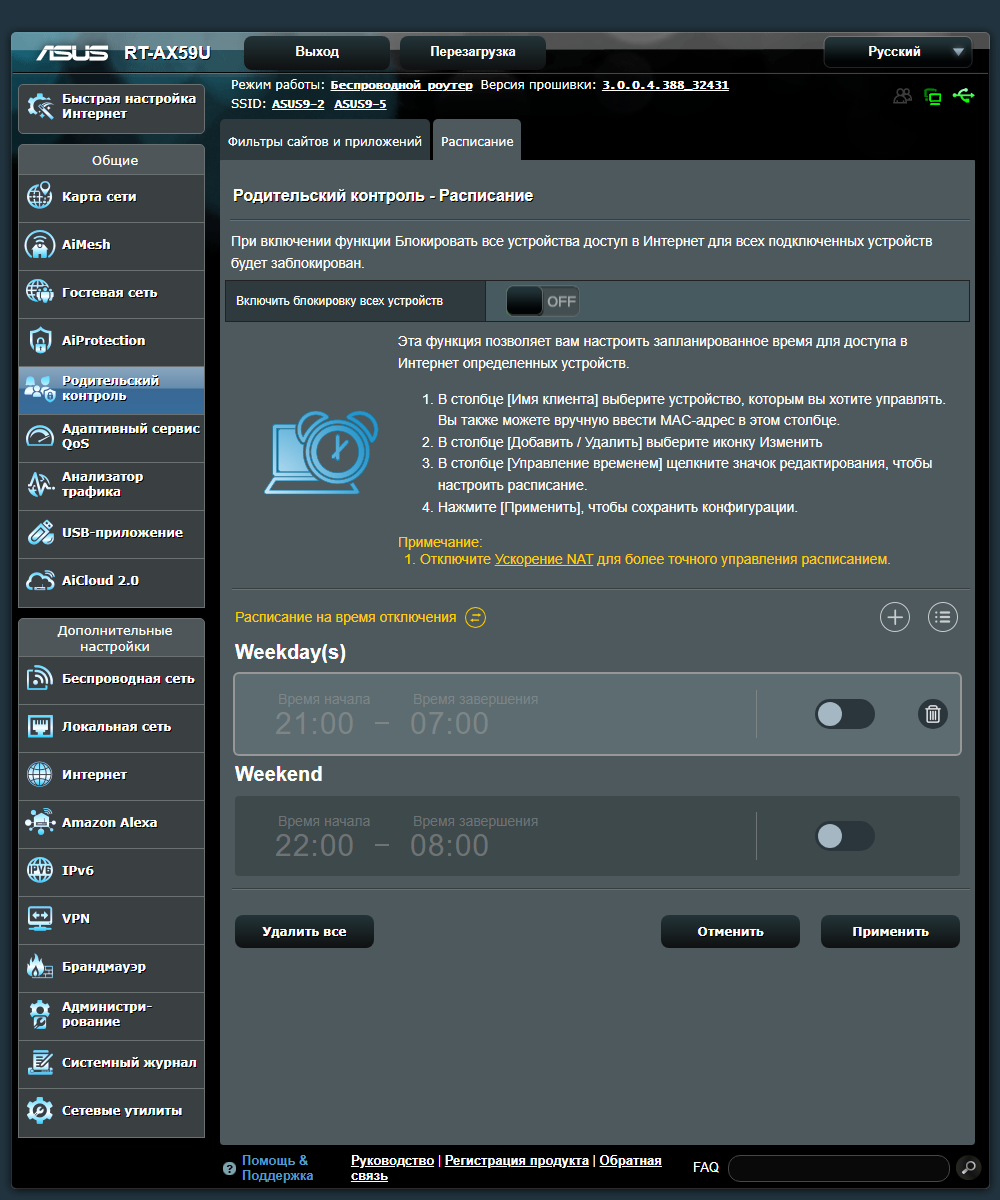Click the switch mode icon beside Расписание на время отключения
Screen dimensions: 1000x1200
click(476, 617)
